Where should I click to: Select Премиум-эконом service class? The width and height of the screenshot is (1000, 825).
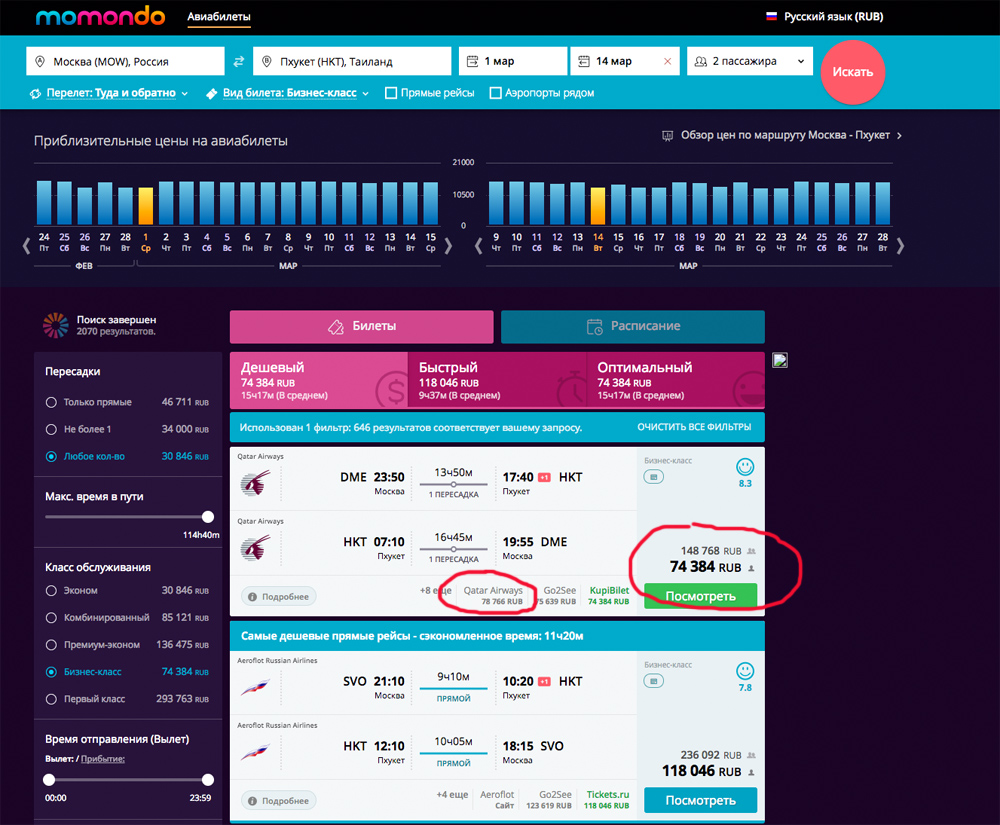[51, 645]
